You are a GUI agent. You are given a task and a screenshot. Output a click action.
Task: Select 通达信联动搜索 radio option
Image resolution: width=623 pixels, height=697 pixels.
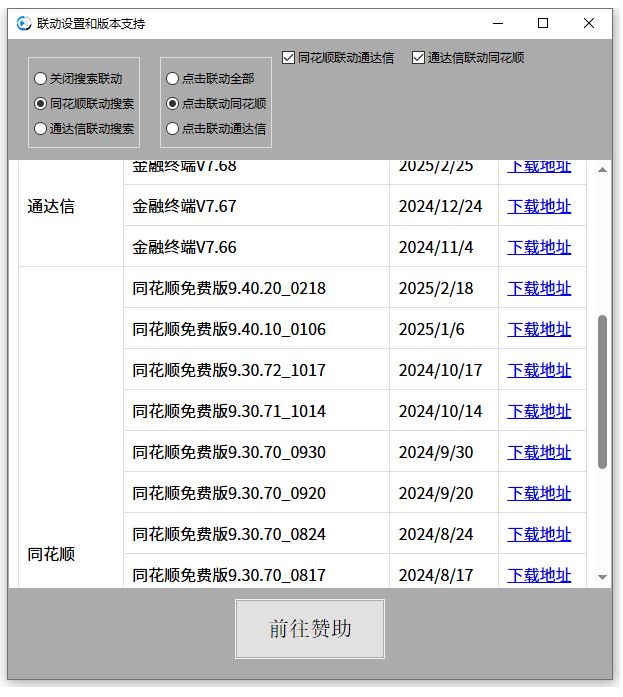84,128
